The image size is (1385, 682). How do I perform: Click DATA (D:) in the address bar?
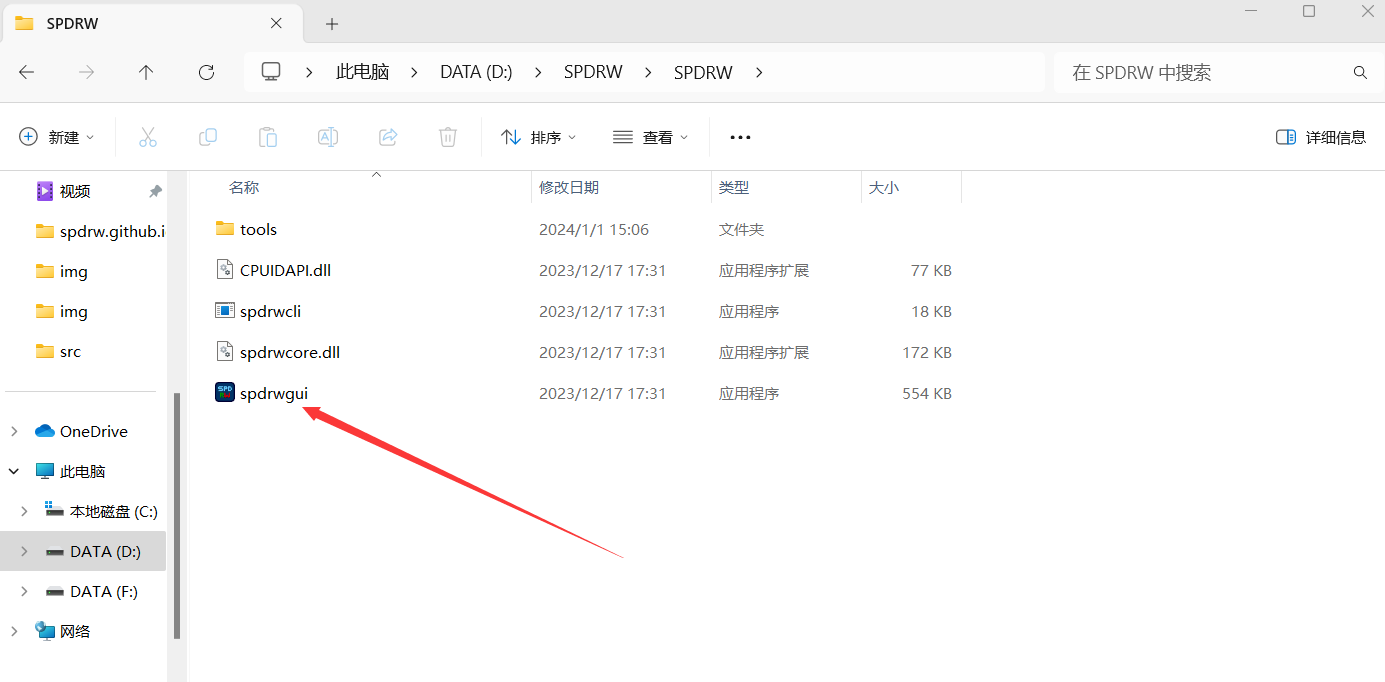pyautogui.click(x=476, y=72)
